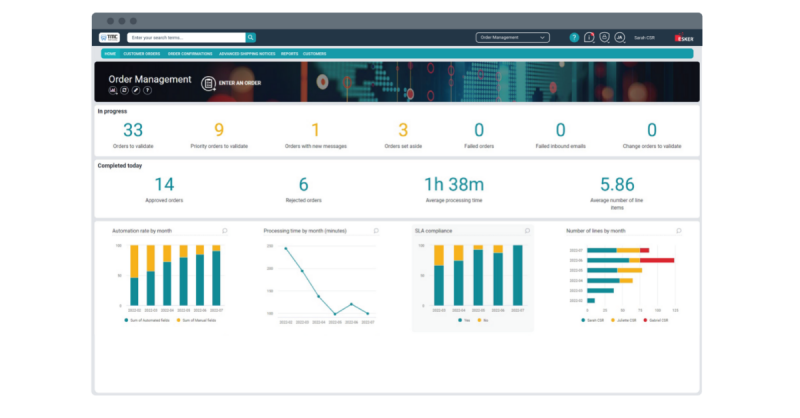The height and width of the screenshot is (418, 800).
Task: Click zoom icon on Processing time chart
Action: pos(375,230)
